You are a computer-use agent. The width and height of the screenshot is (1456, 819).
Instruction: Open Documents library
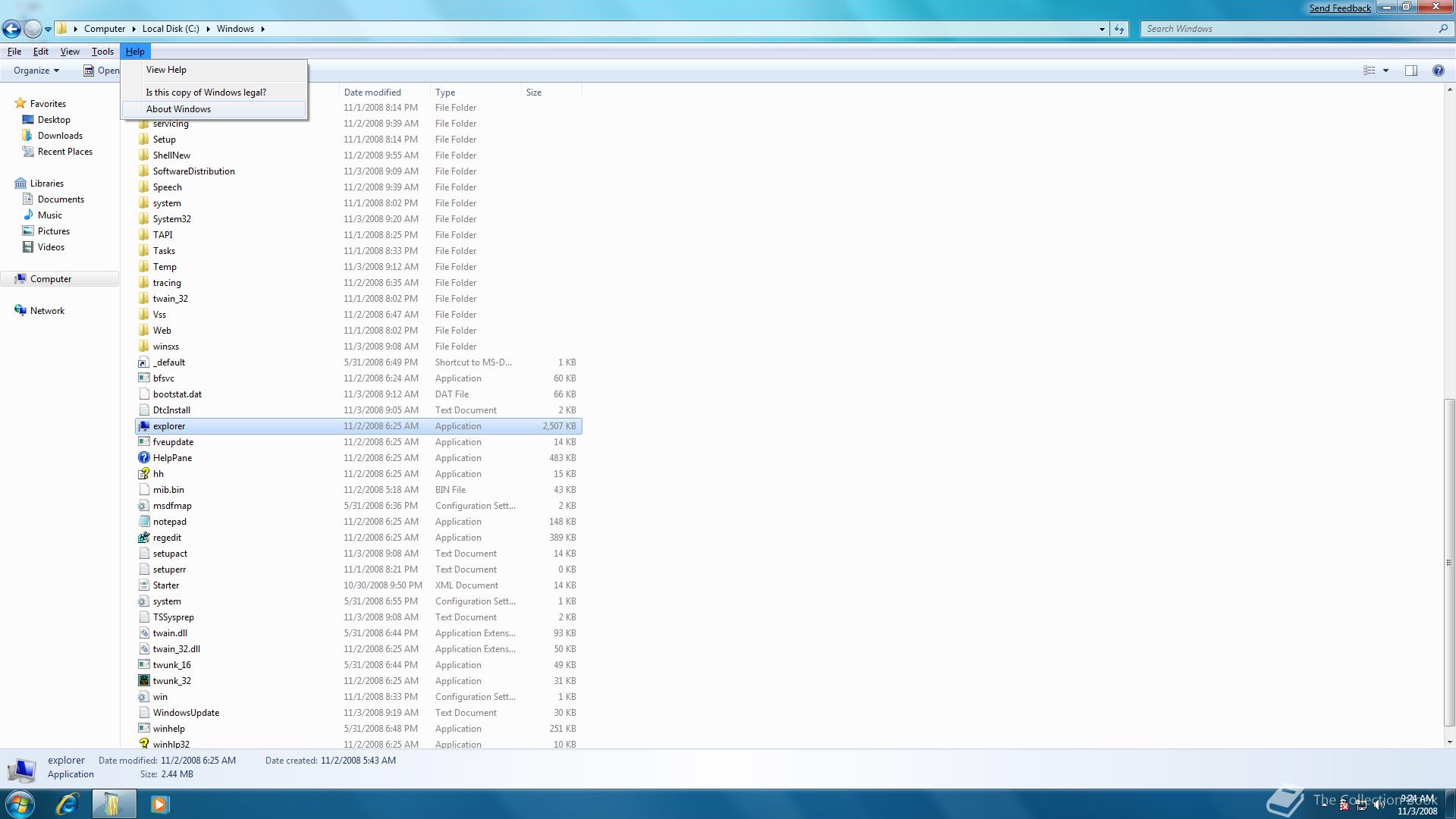pyautogui.click(x=61, y=199)
